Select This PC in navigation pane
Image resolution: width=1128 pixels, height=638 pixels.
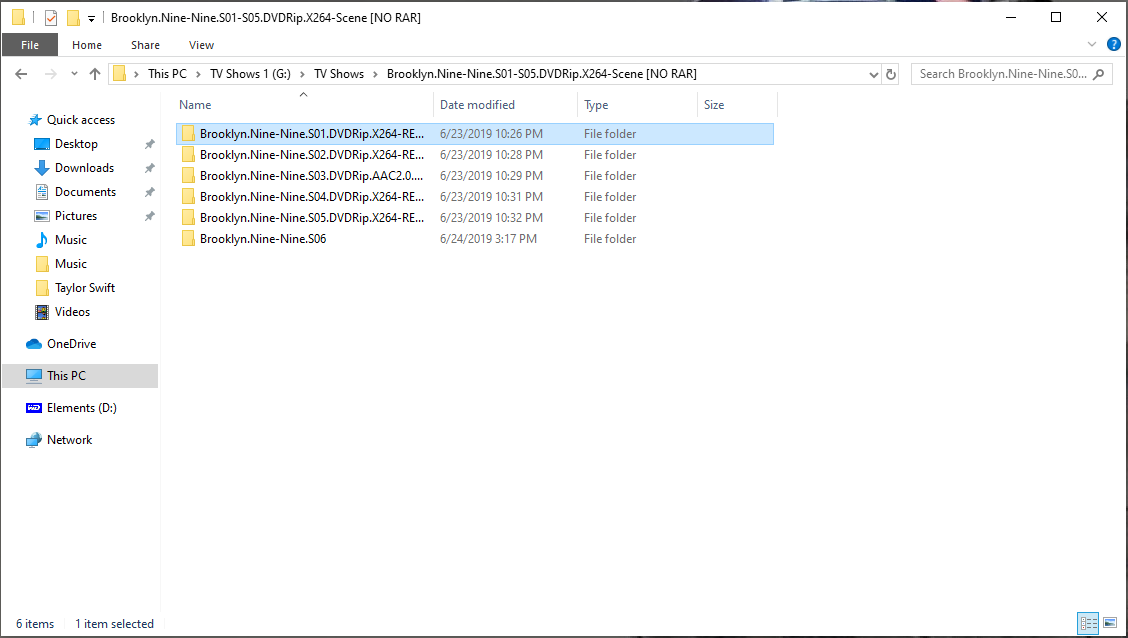coord(80,375)
